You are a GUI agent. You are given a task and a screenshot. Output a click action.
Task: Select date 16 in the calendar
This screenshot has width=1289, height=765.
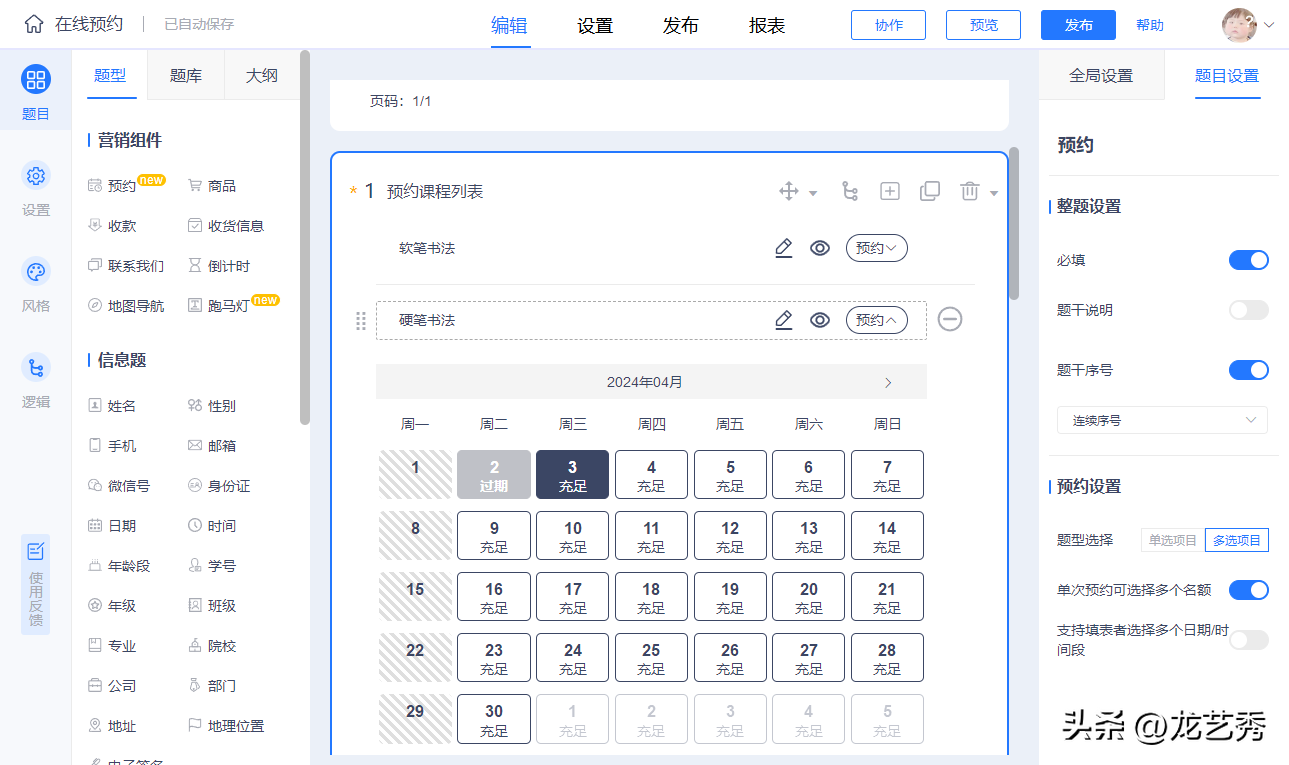[494, 597]
